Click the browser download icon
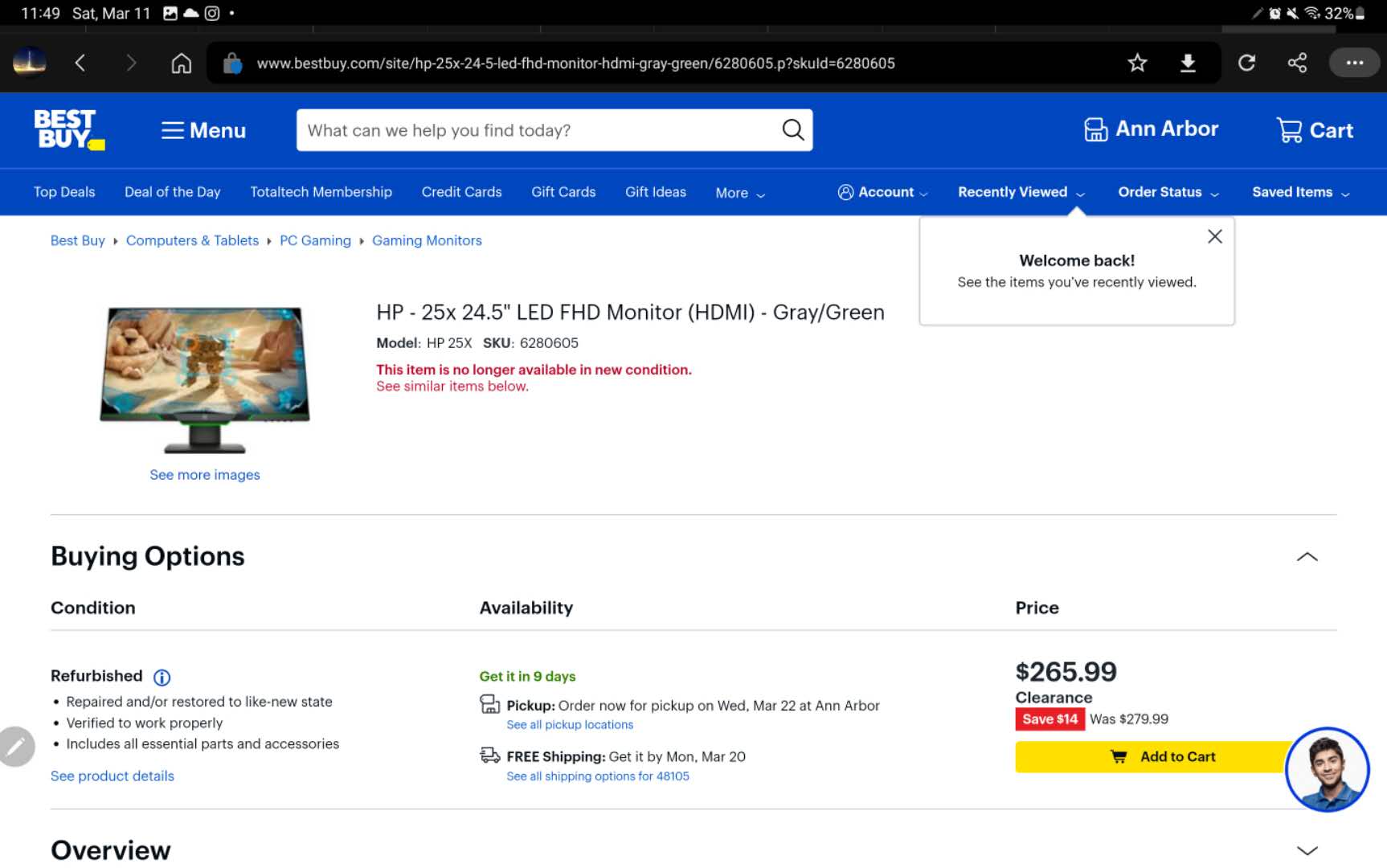 [1188, 63]
